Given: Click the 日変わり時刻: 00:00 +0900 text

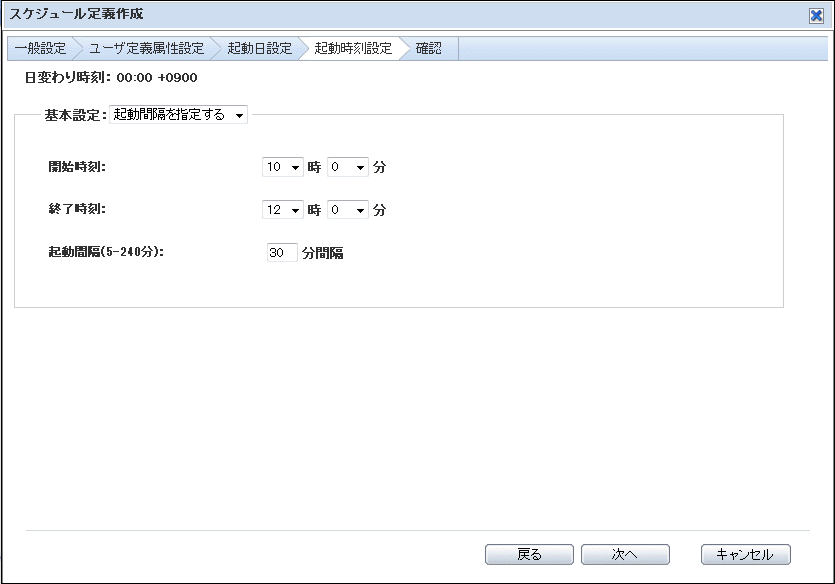Looking at the screenshot, I should [x=111, y=78].
